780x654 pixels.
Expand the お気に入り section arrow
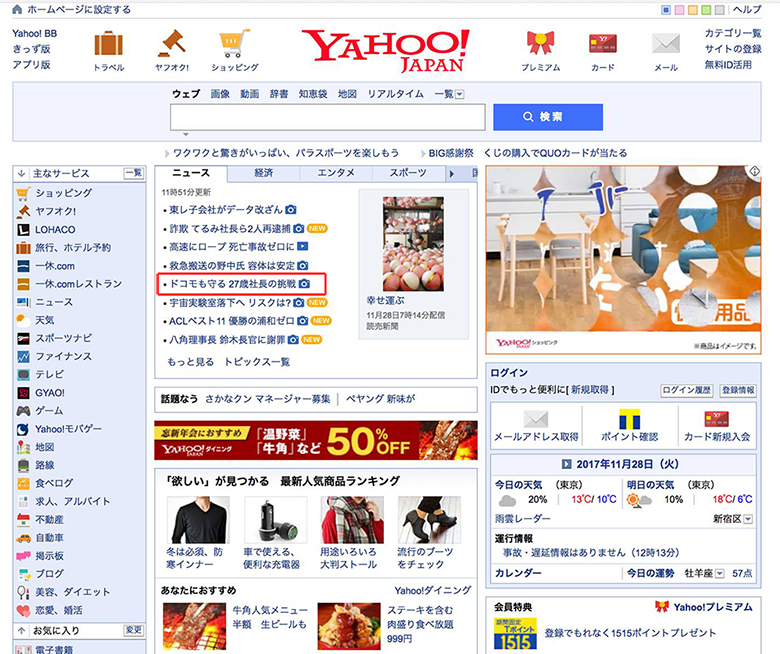[x=21, y=631]
